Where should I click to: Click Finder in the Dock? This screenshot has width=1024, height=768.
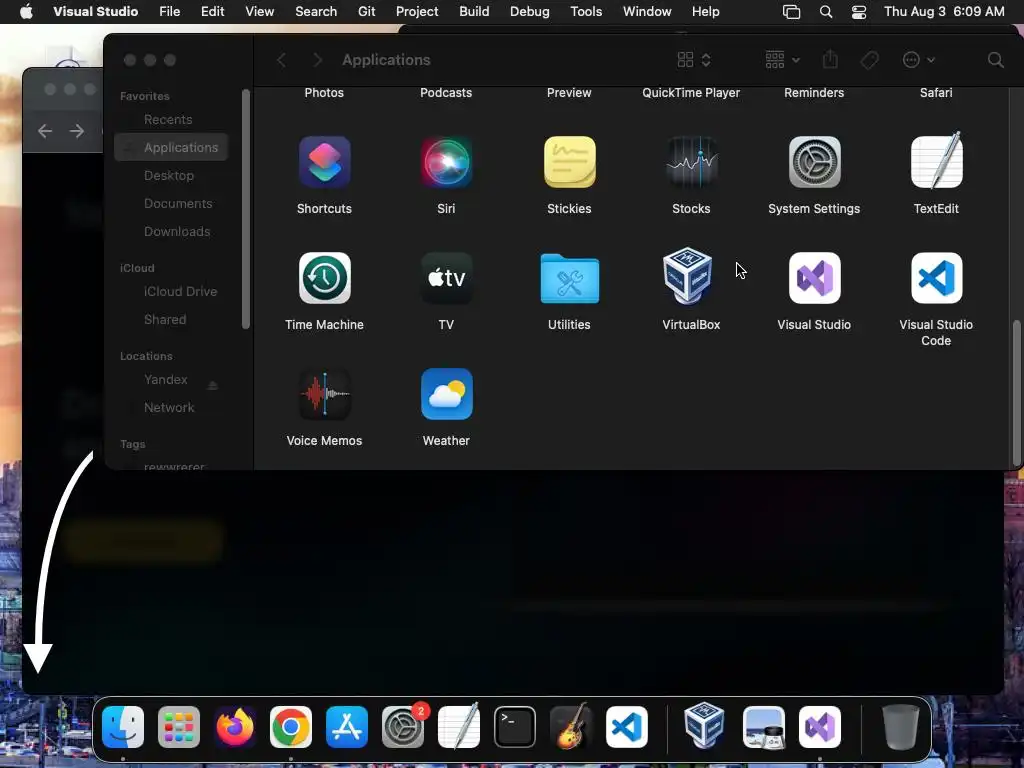coord(123,727)
